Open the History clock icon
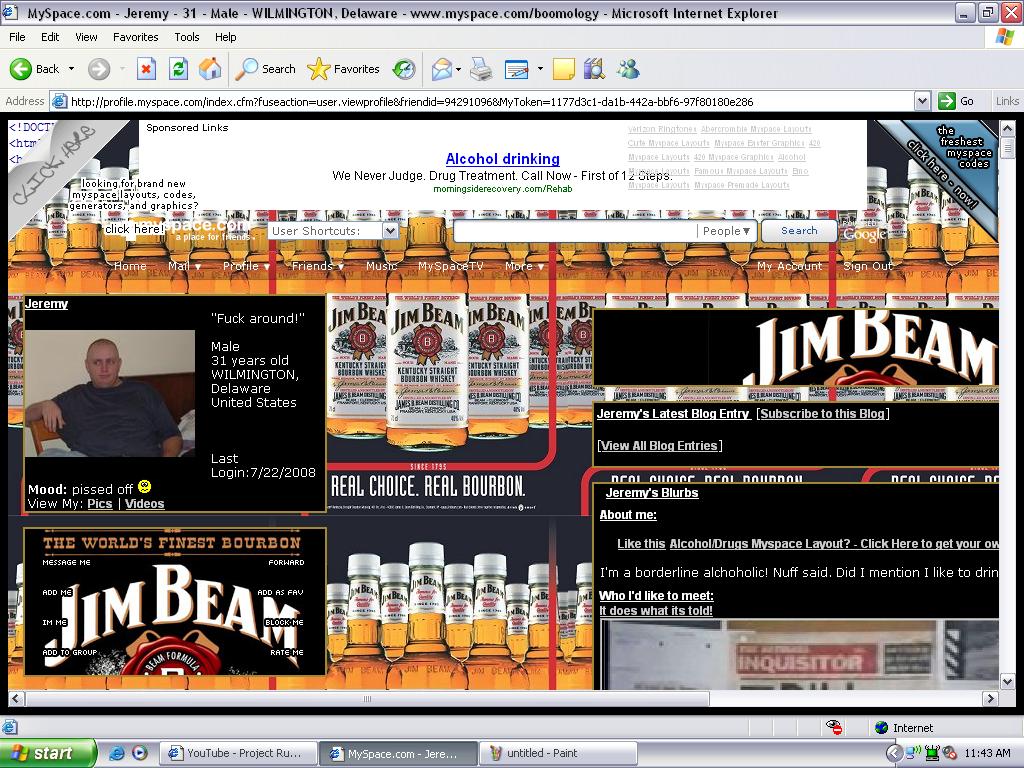 click(x=404, y=69)
